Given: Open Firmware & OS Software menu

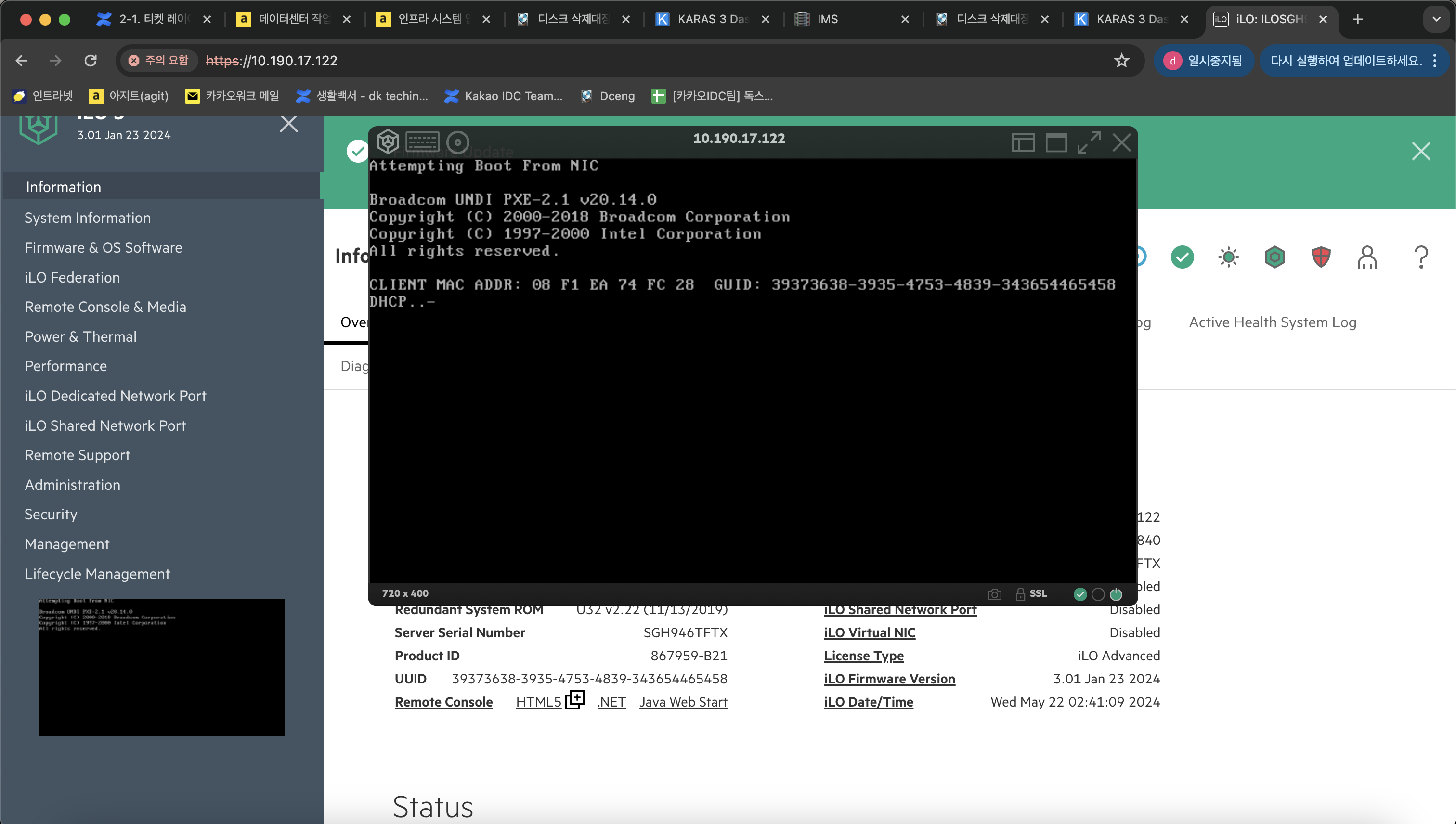Looking at the screenshot, I should (103, 247).
